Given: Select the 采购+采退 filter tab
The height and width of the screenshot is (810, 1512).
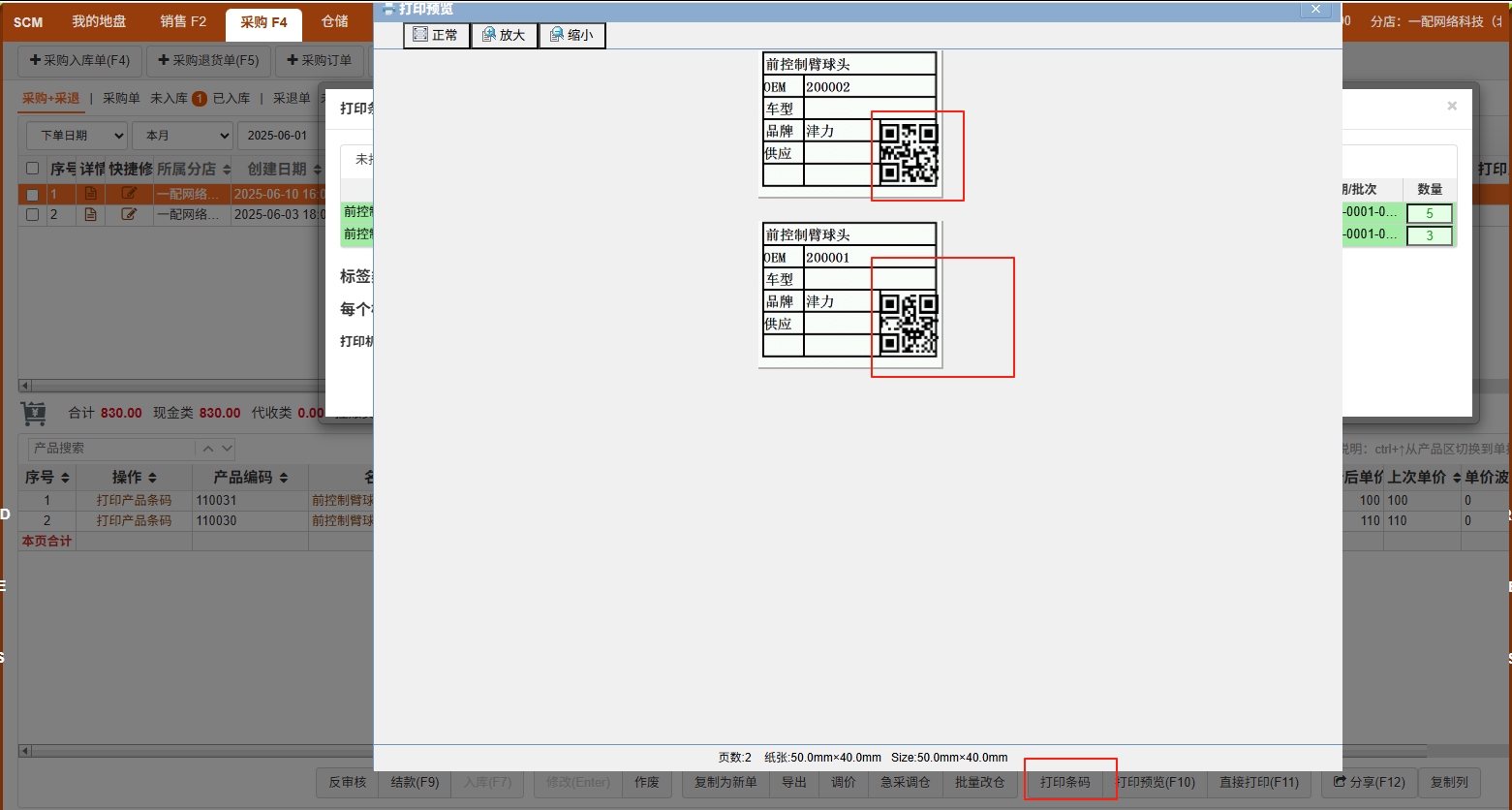Looking at the screenshot, I should pyautogui.click(x=51, y=98).
